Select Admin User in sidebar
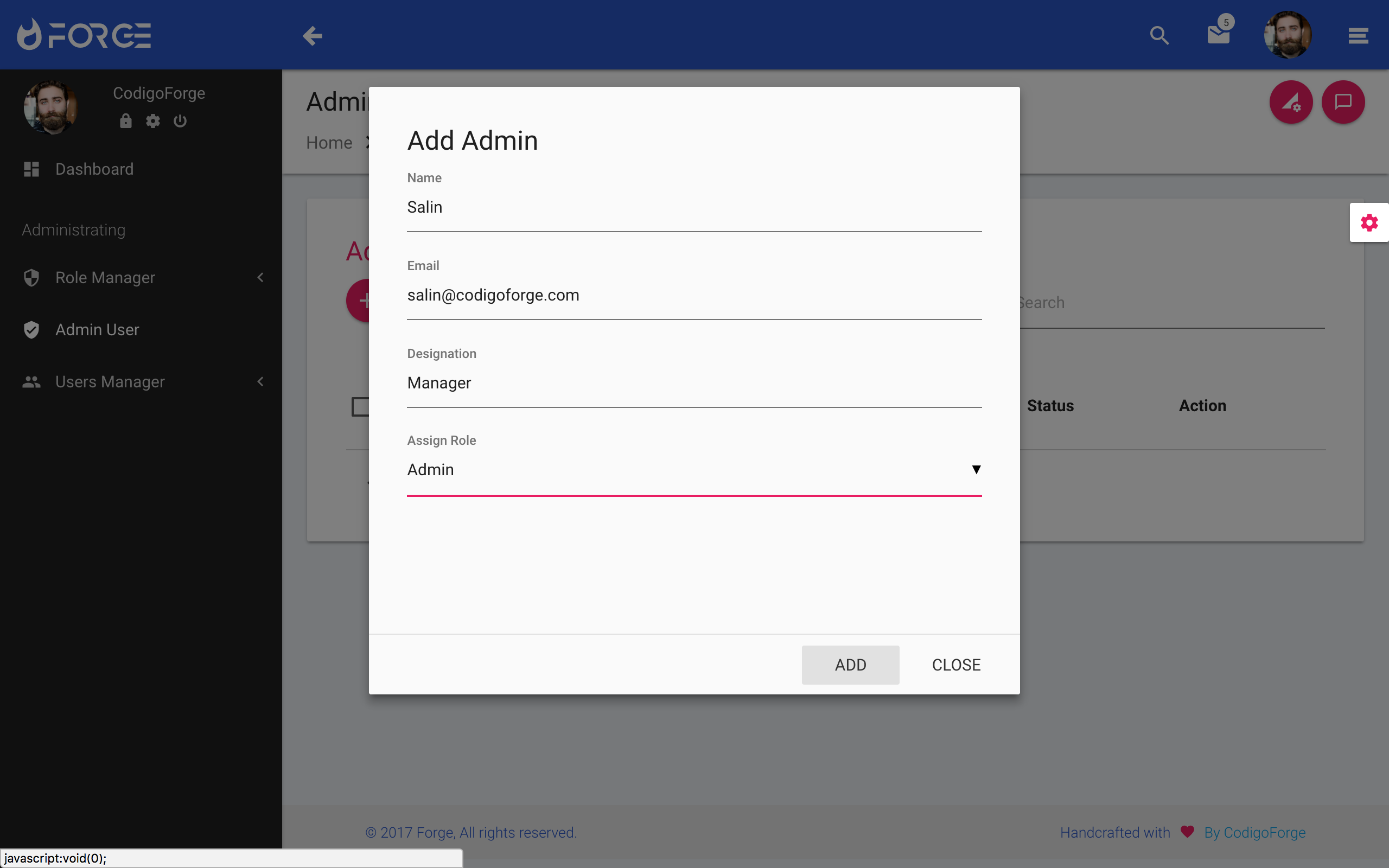Image resolution: width=1389 pixels, height=868 pixels. (x=97, y=329)
